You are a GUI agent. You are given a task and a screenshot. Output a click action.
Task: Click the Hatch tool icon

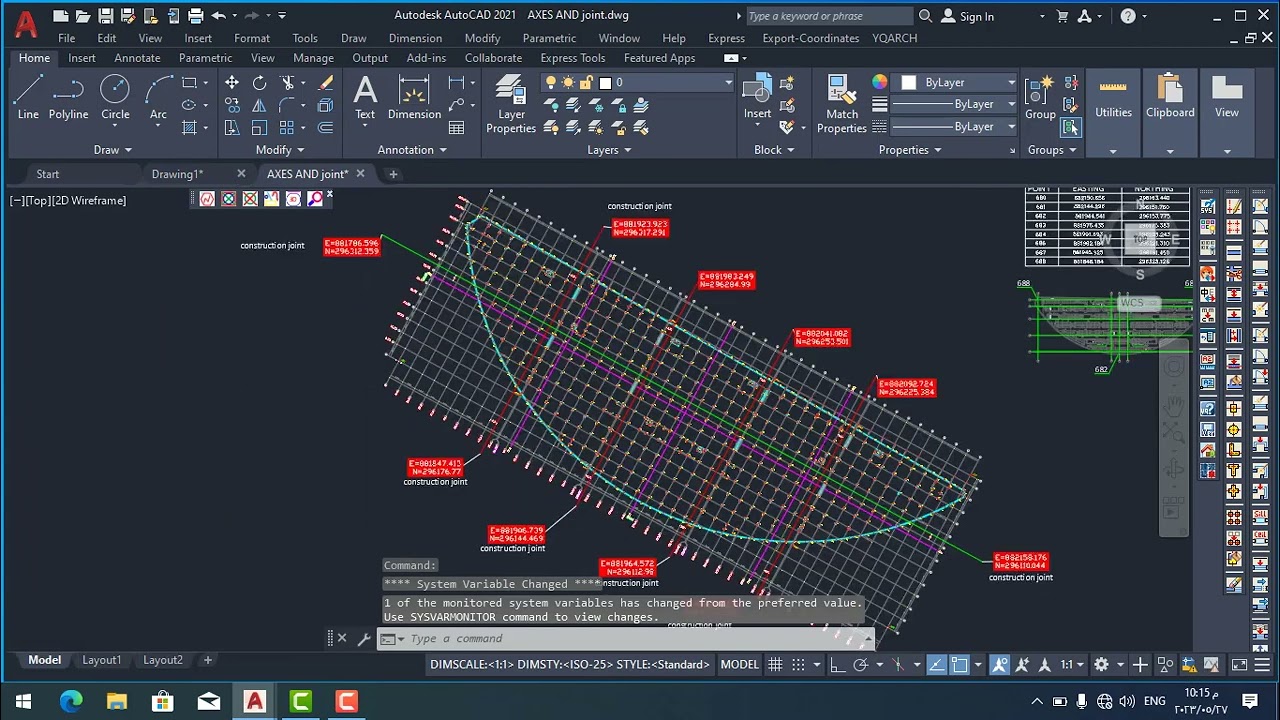[x=189, y=128]
